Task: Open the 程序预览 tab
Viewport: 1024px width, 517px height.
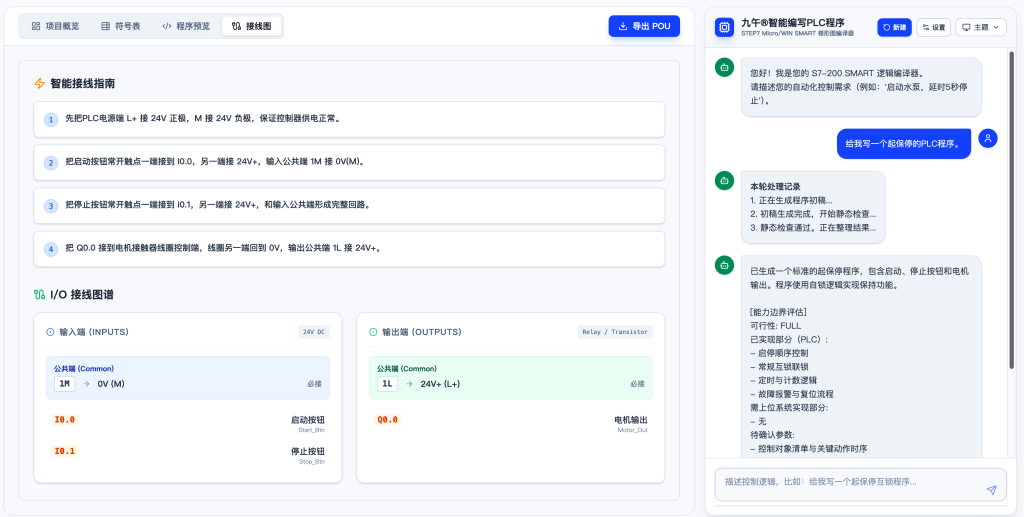Action: pyautogui.click(x=186, y=26)
